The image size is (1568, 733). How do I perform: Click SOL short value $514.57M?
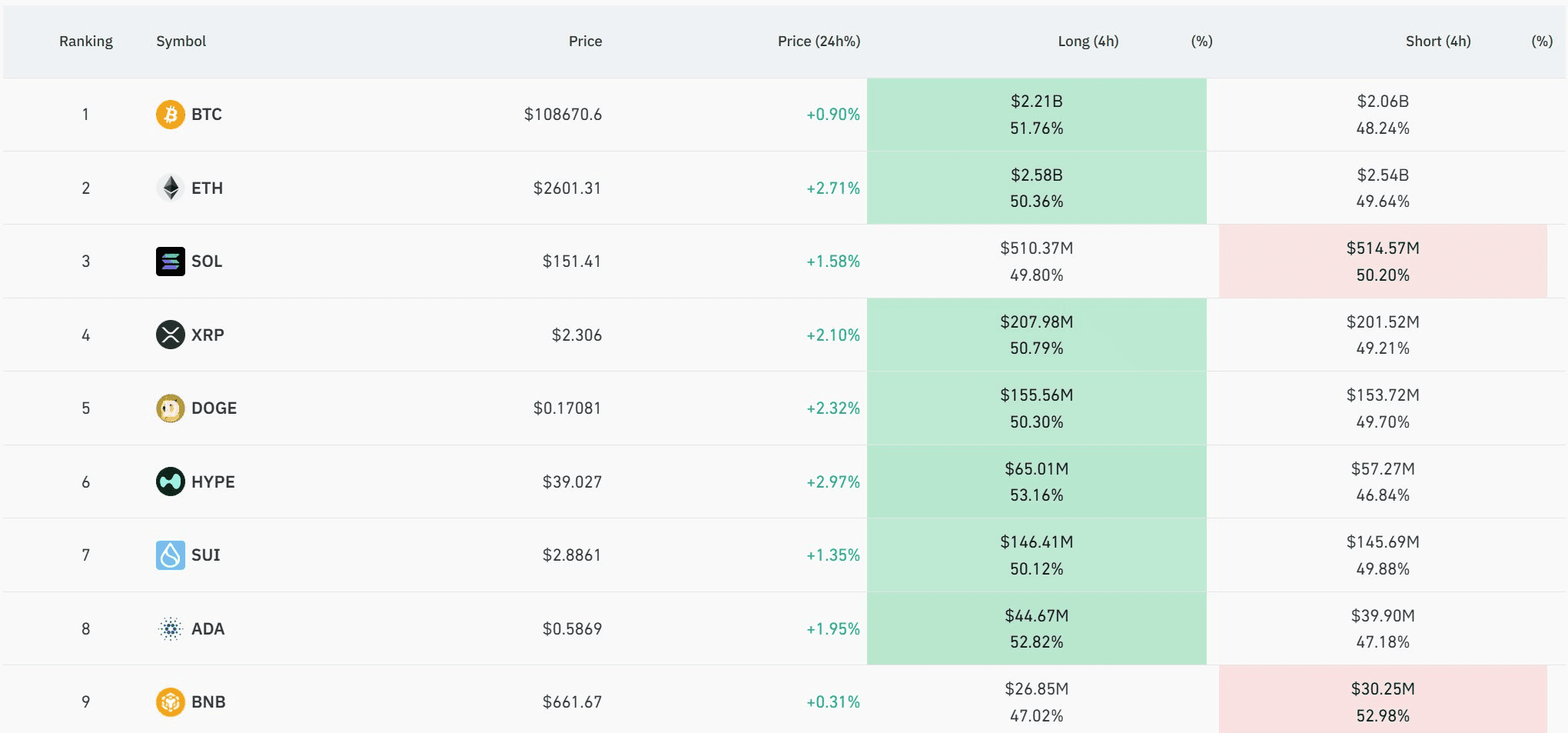point(1383,248)
